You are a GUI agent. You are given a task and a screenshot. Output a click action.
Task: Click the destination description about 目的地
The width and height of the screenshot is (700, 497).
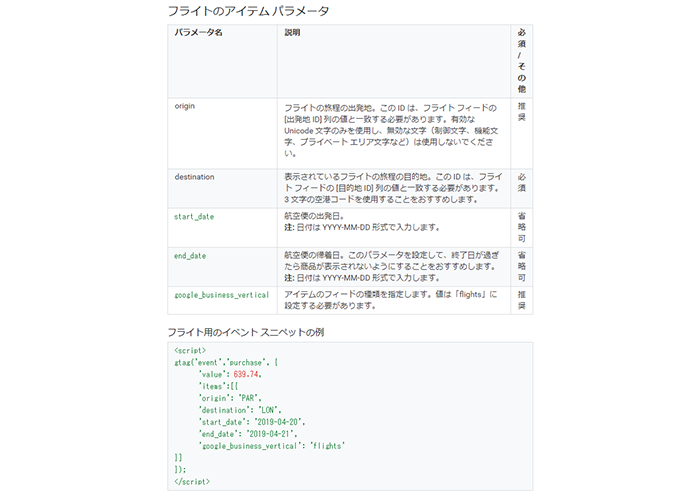(393, 188)
